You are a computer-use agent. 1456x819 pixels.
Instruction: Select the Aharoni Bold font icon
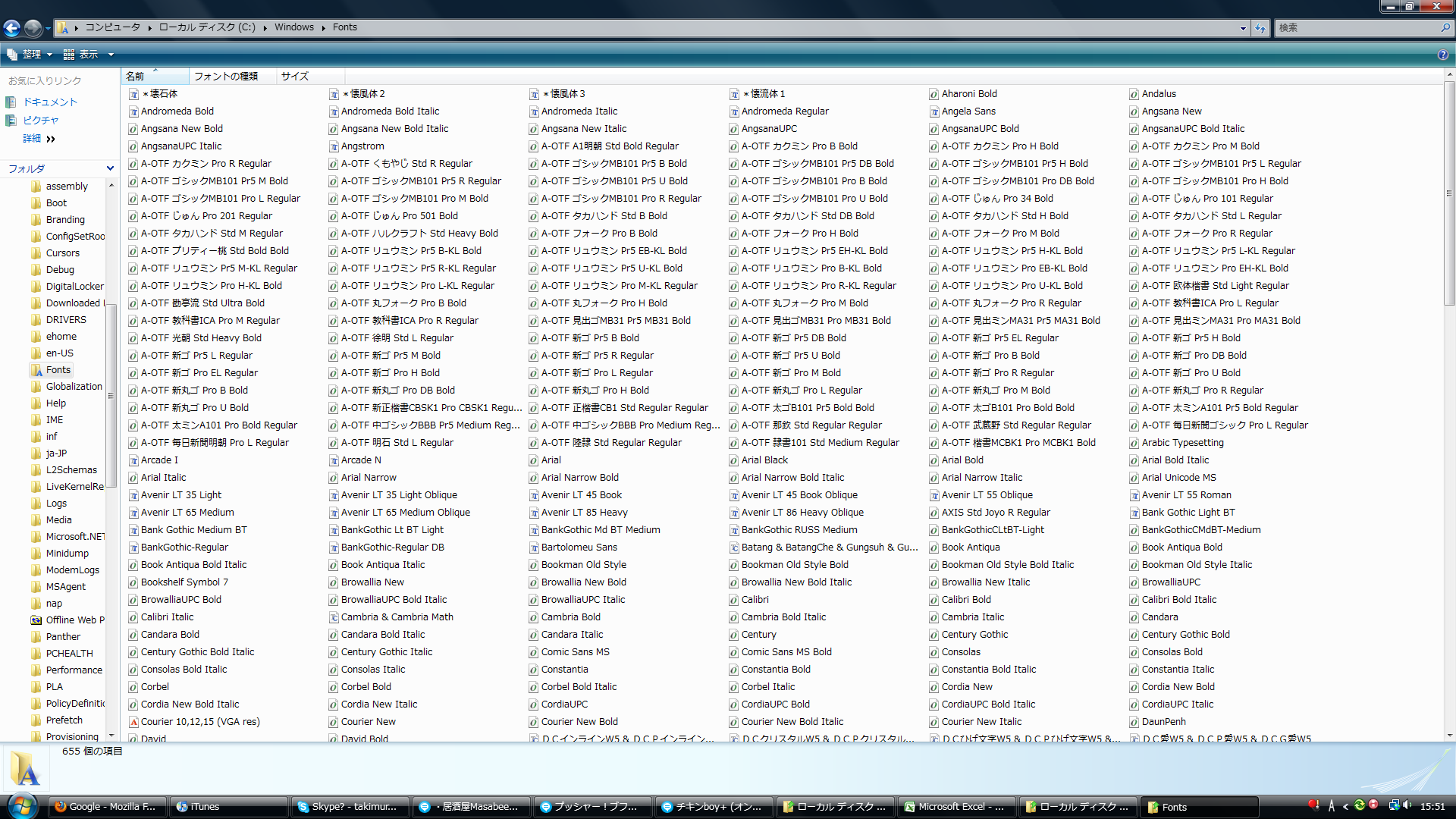934,94
